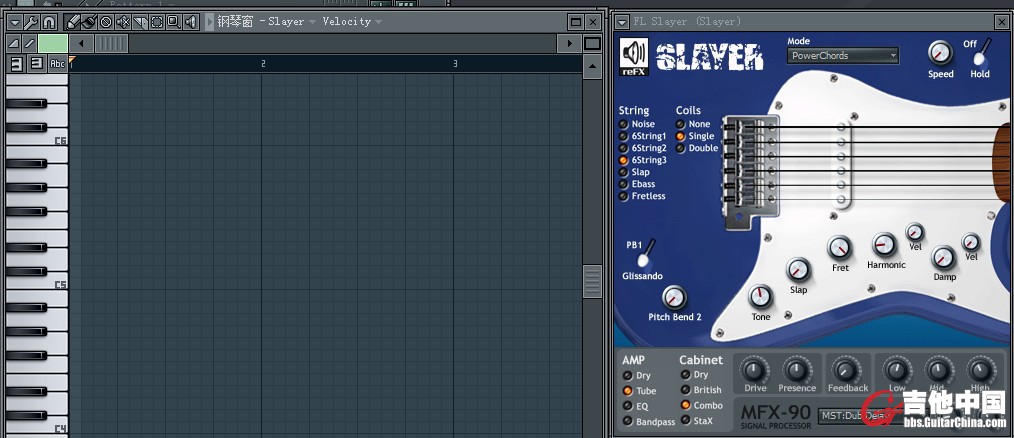Open the Velocity event dropdown
This screenshot has height=438, width=1014.
click(378, 21)
